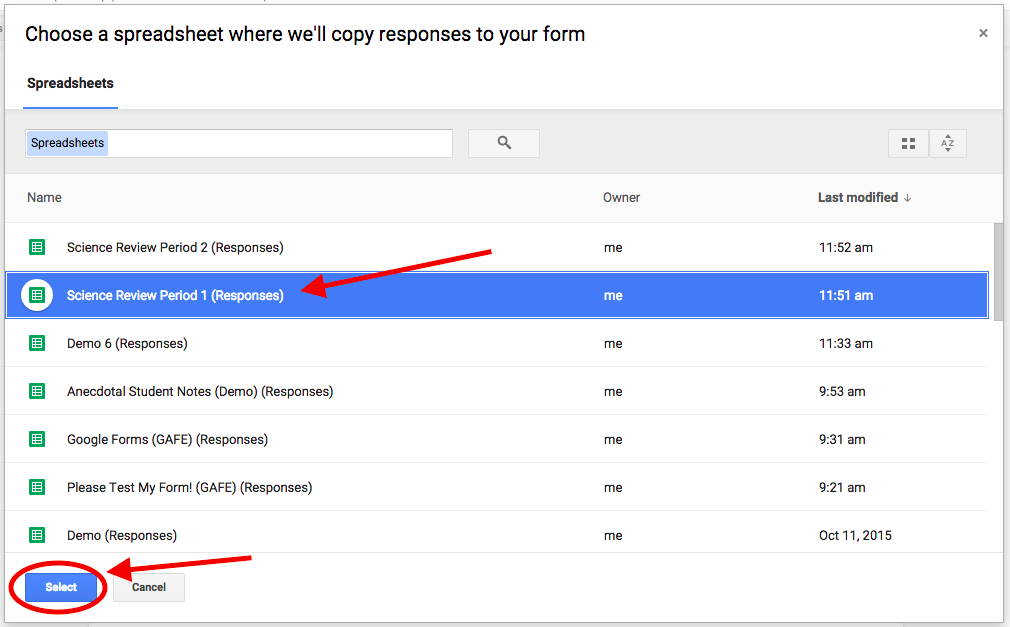Click the sheet icon for Google Forms (GAFE)

pyautogui.click(x=37, y=439)
